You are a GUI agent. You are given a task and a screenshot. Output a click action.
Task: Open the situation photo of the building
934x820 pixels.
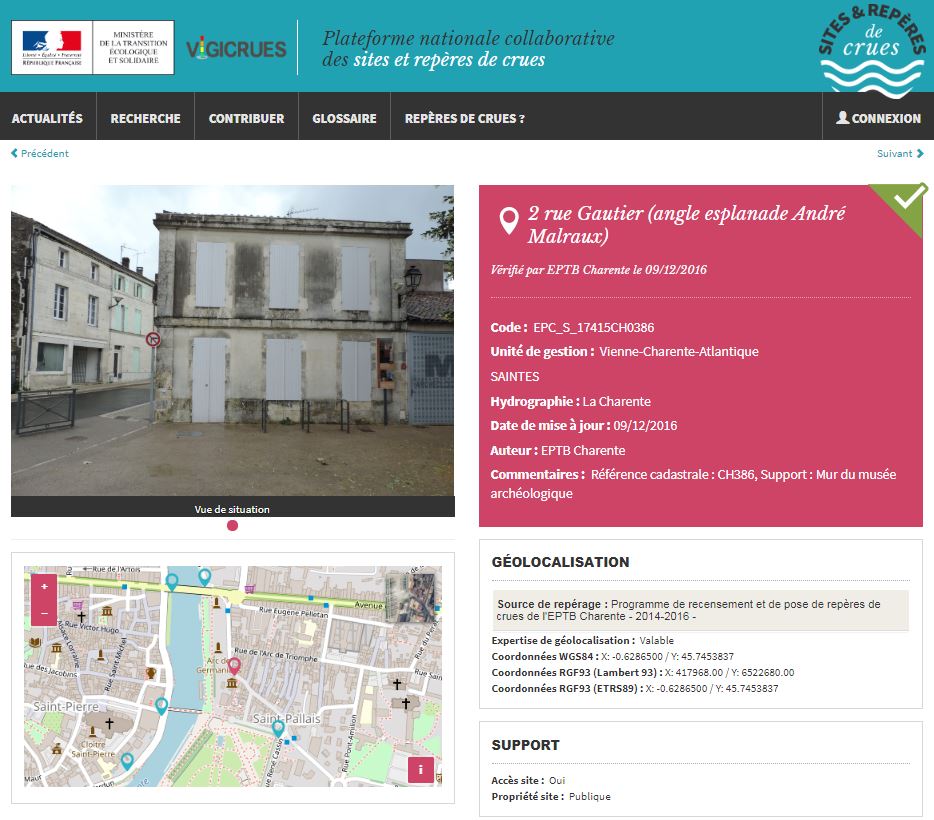[232, 340]
